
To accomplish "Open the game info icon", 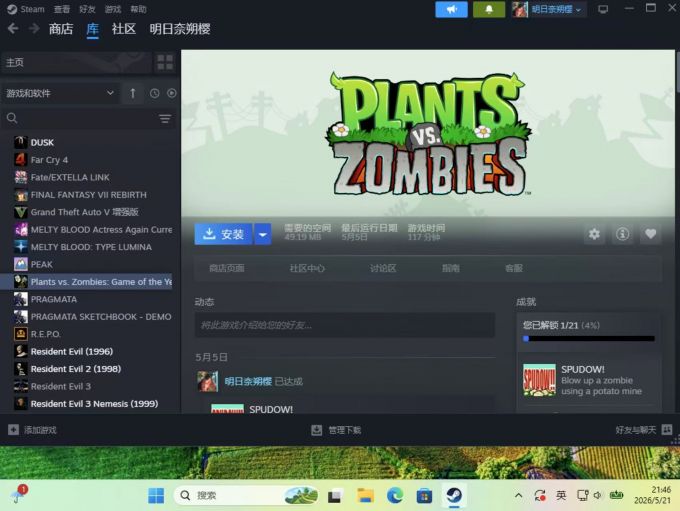I will 622,234.
